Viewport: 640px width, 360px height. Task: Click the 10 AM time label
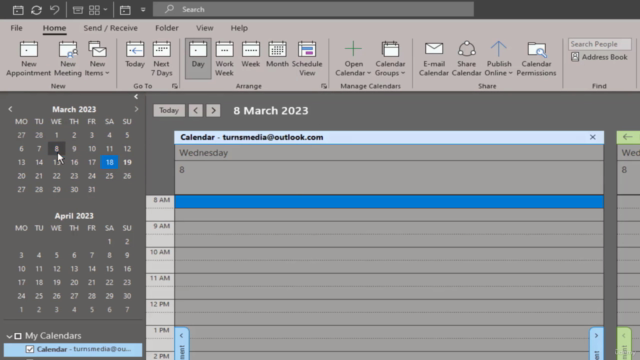click(x=160, y=252)
